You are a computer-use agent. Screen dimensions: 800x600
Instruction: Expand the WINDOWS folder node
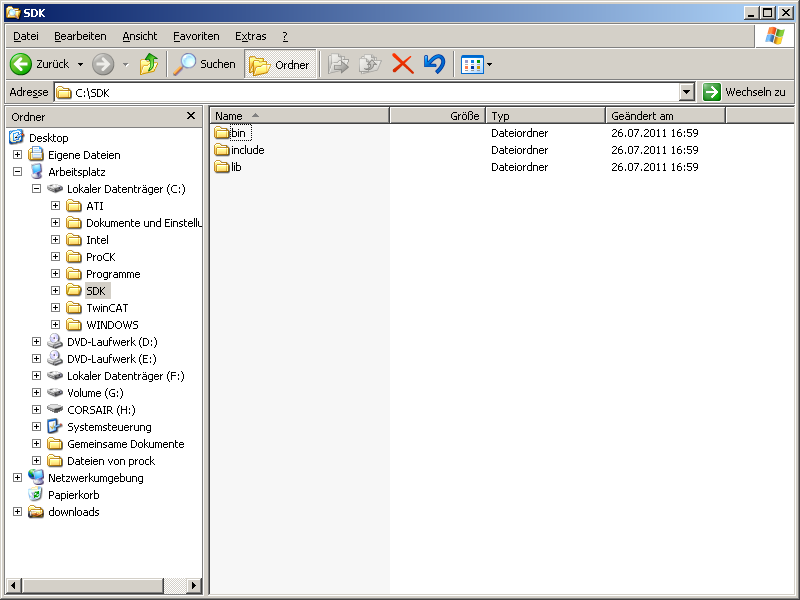pyautogui.click(x=56, y=324)
